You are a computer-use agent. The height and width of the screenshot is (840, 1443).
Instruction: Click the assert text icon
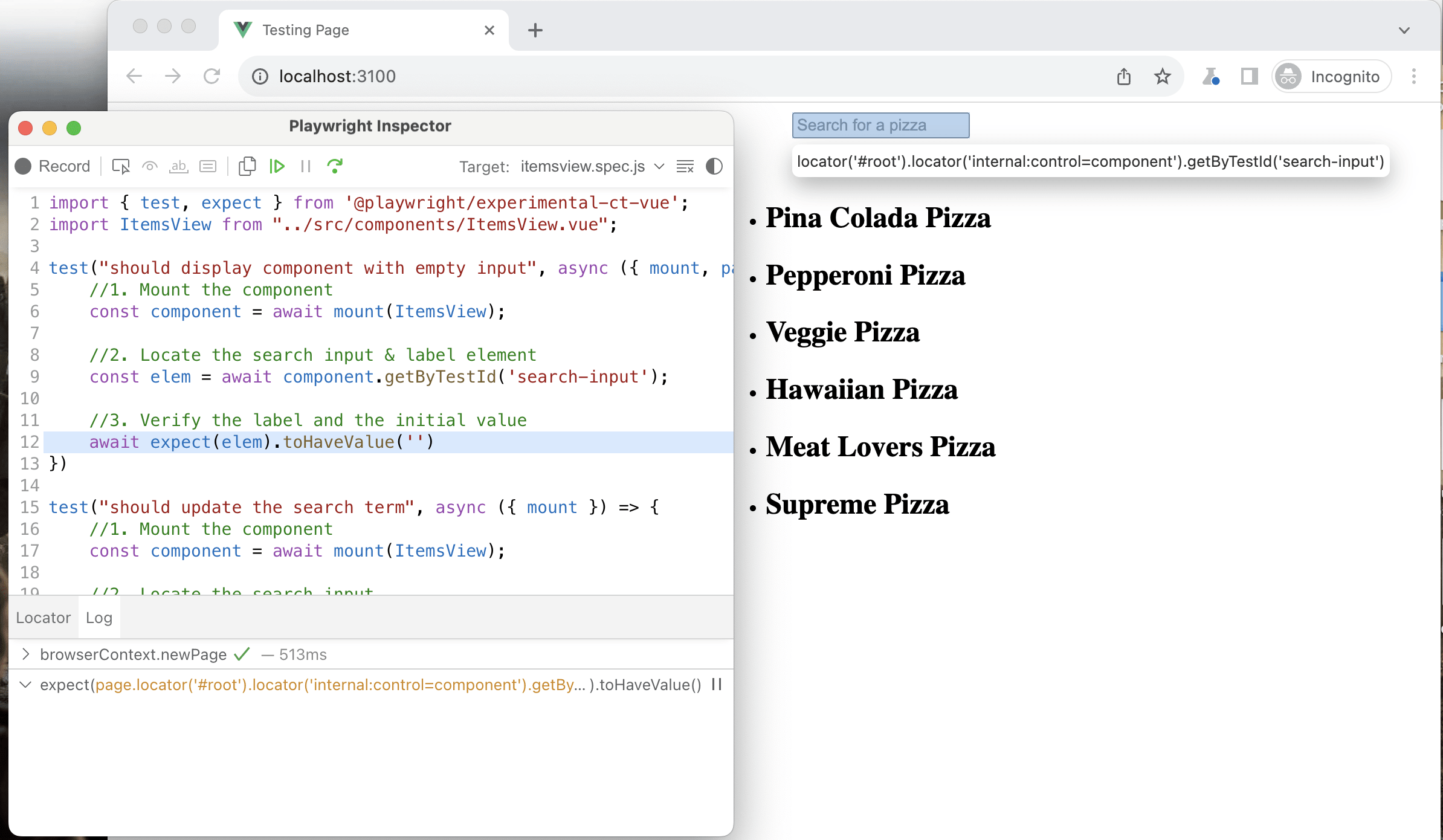click(178, 166)
